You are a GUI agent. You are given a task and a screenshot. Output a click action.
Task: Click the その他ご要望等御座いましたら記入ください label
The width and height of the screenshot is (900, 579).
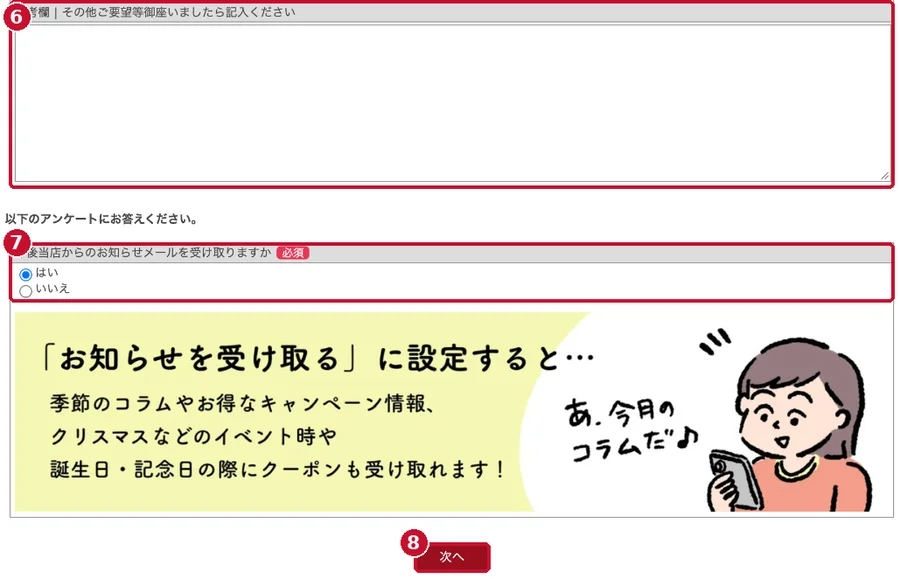pos(179,12)
